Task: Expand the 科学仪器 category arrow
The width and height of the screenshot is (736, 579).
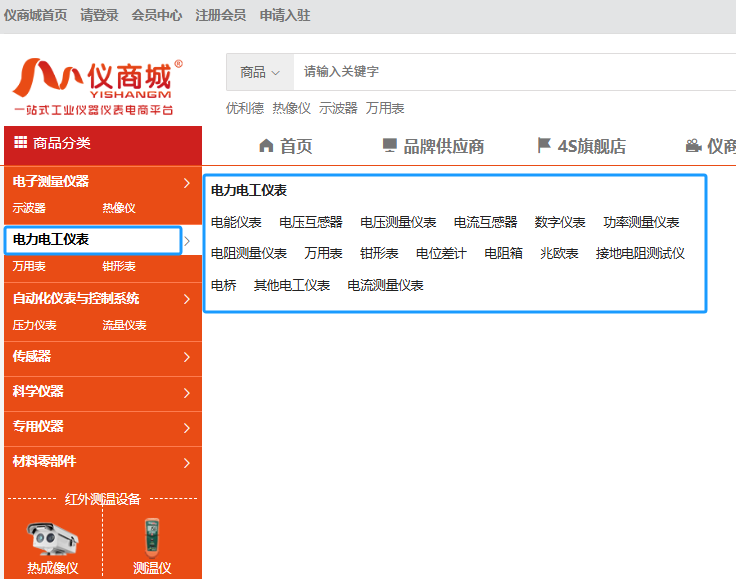Action: (x=186, y=392)
